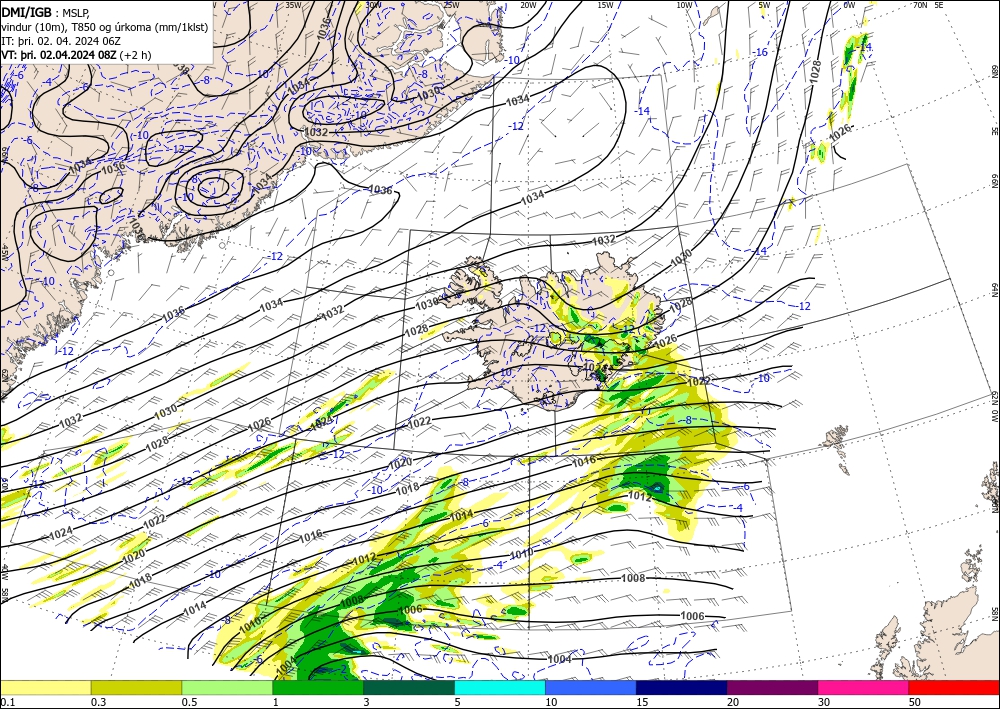Click the "10W" longitude label

point(684,4)
